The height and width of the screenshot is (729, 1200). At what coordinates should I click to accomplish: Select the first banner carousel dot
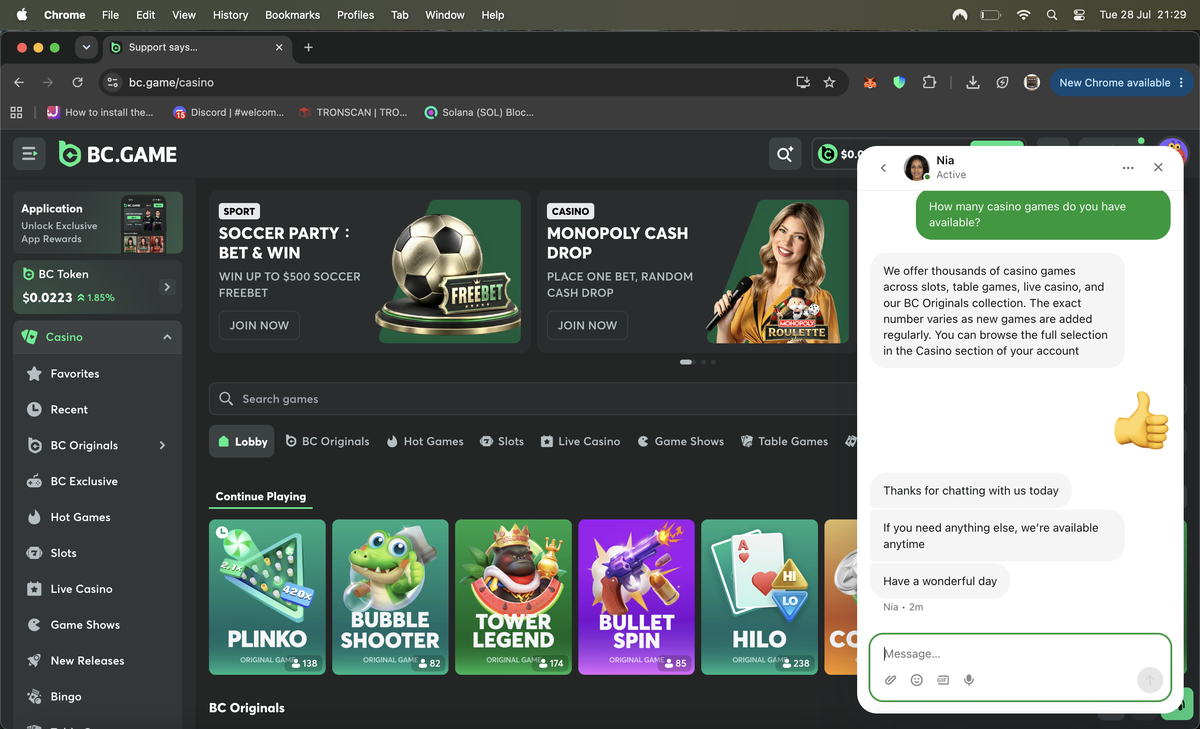(686, 361)
